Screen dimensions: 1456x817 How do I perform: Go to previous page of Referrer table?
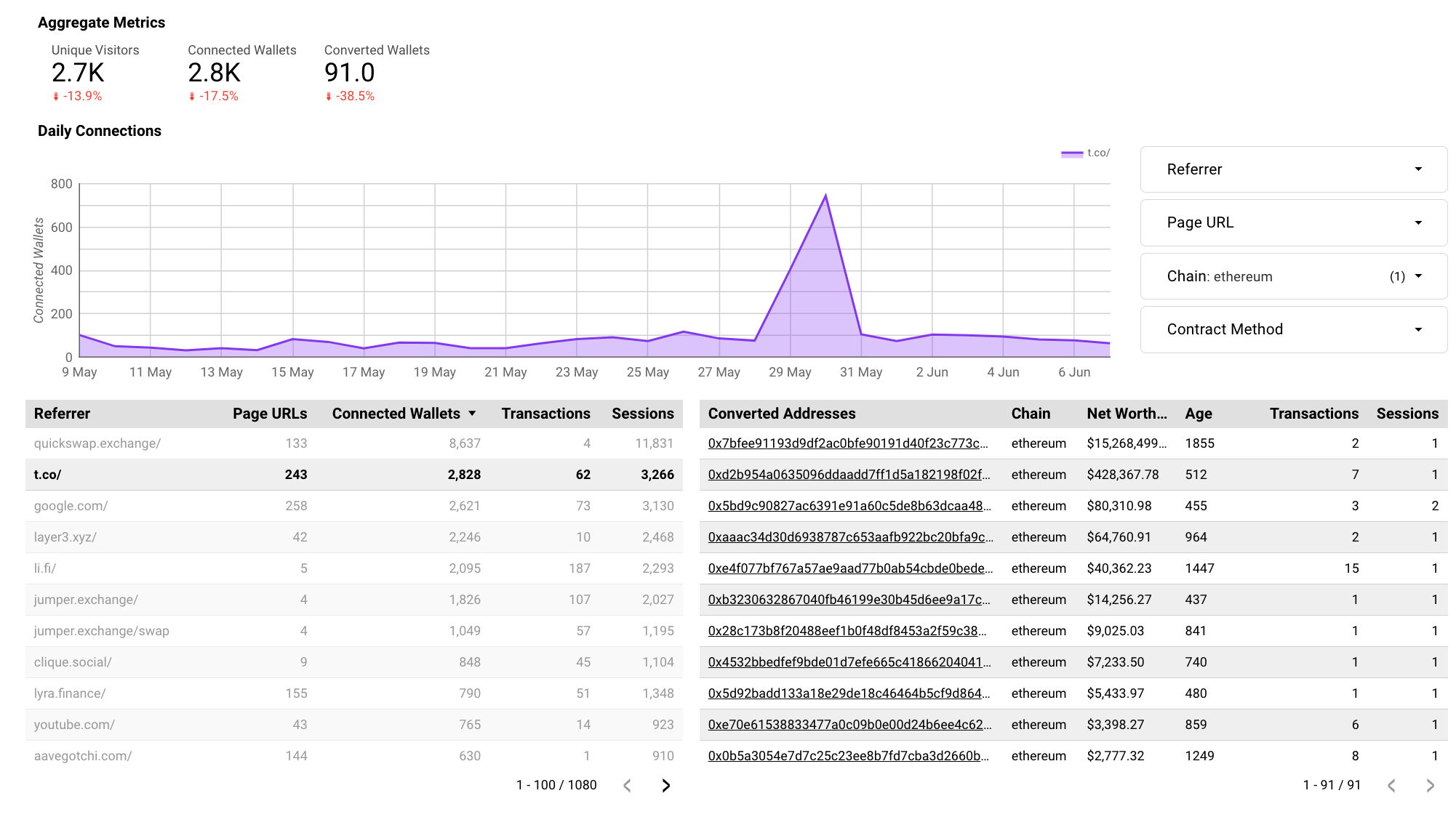click(627, 785)
